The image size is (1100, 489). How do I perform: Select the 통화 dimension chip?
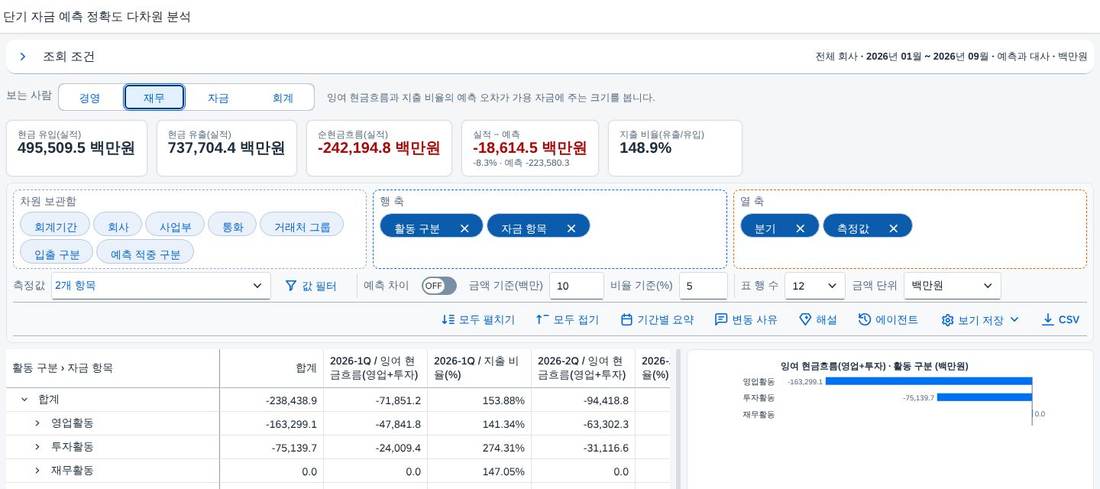tap(232, 227)
